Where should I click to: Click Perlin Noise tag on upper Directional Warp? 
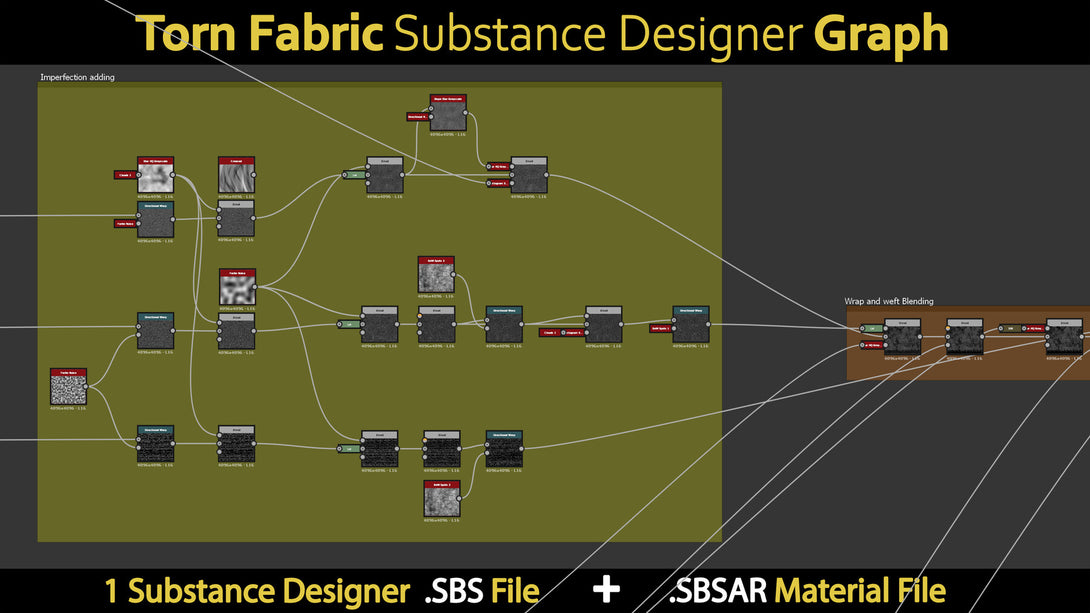pos(124,224)
